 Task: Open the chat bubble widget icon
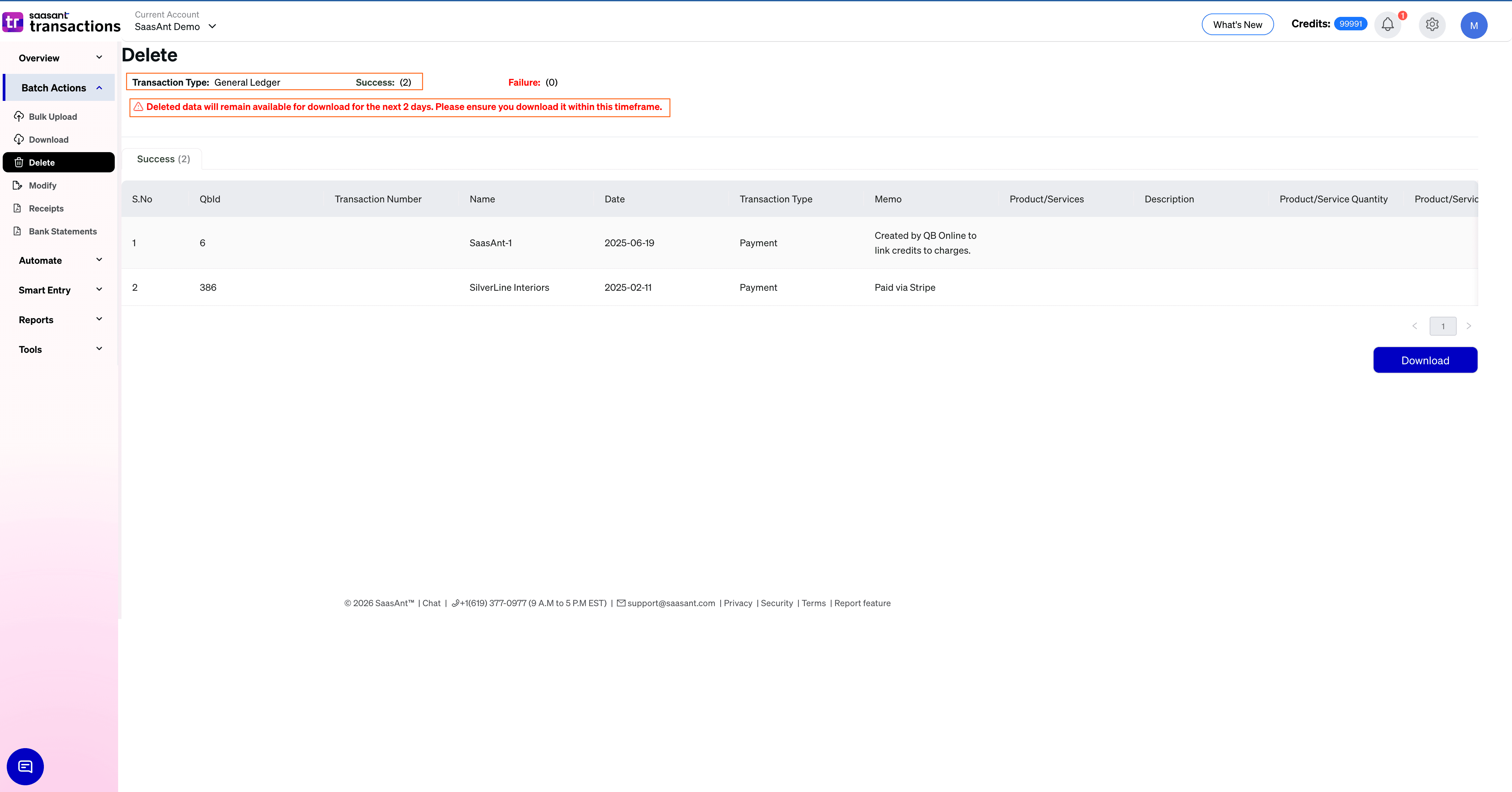click(x=25, y=766)
